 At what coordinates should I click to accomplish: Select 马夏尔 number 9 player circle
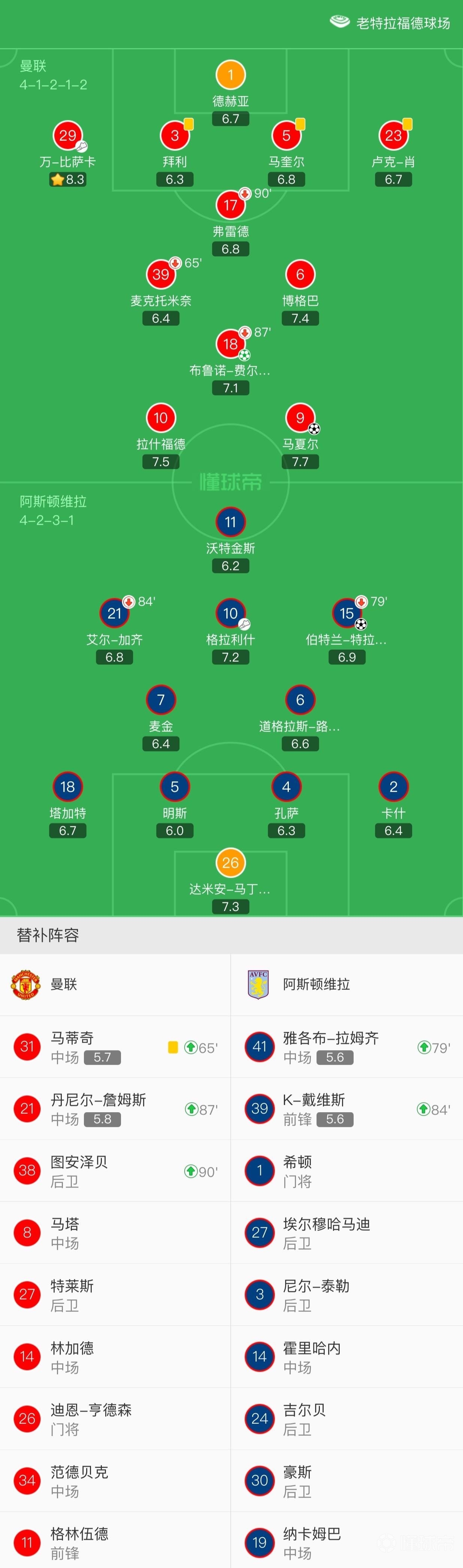point(300,418)
